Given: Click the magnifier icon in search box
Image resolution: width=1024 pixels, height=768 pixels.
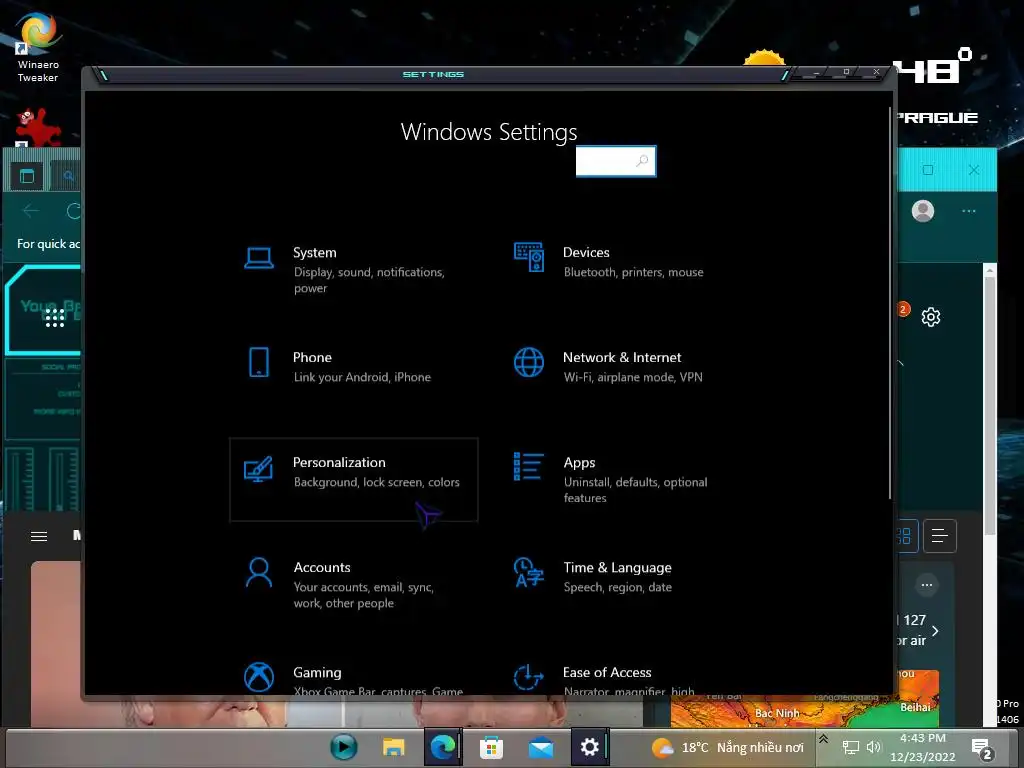Looking at the screenshot, I should 643,161.
